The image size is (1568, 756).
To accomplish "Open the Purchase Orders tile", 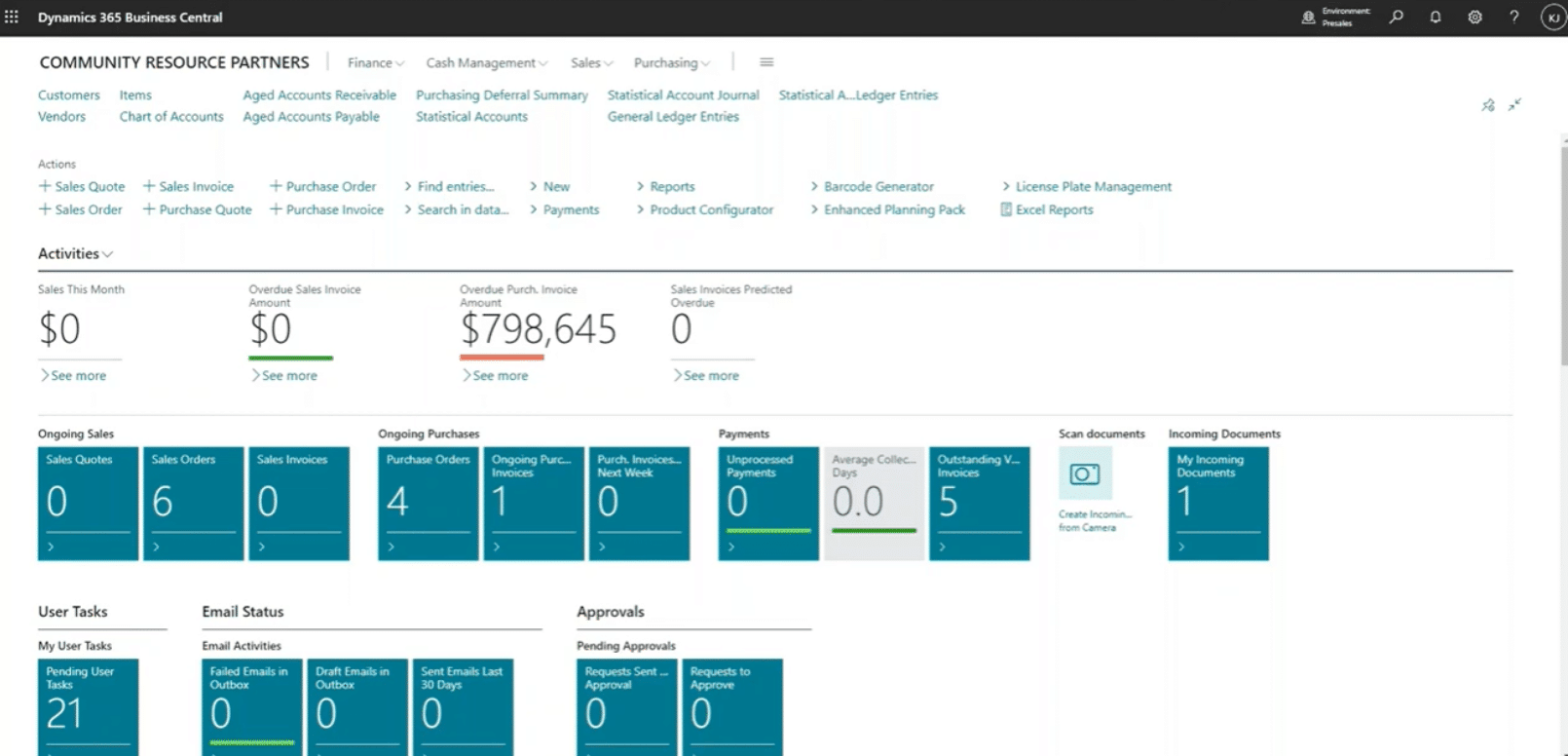I will coord(429,504).
